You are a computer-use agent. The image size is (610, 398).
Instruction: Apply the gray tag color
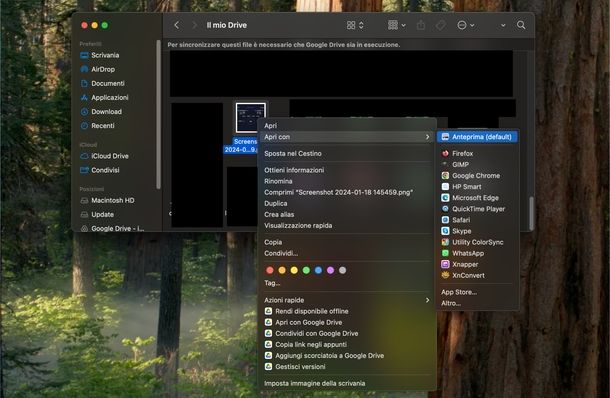pos(342,270)
